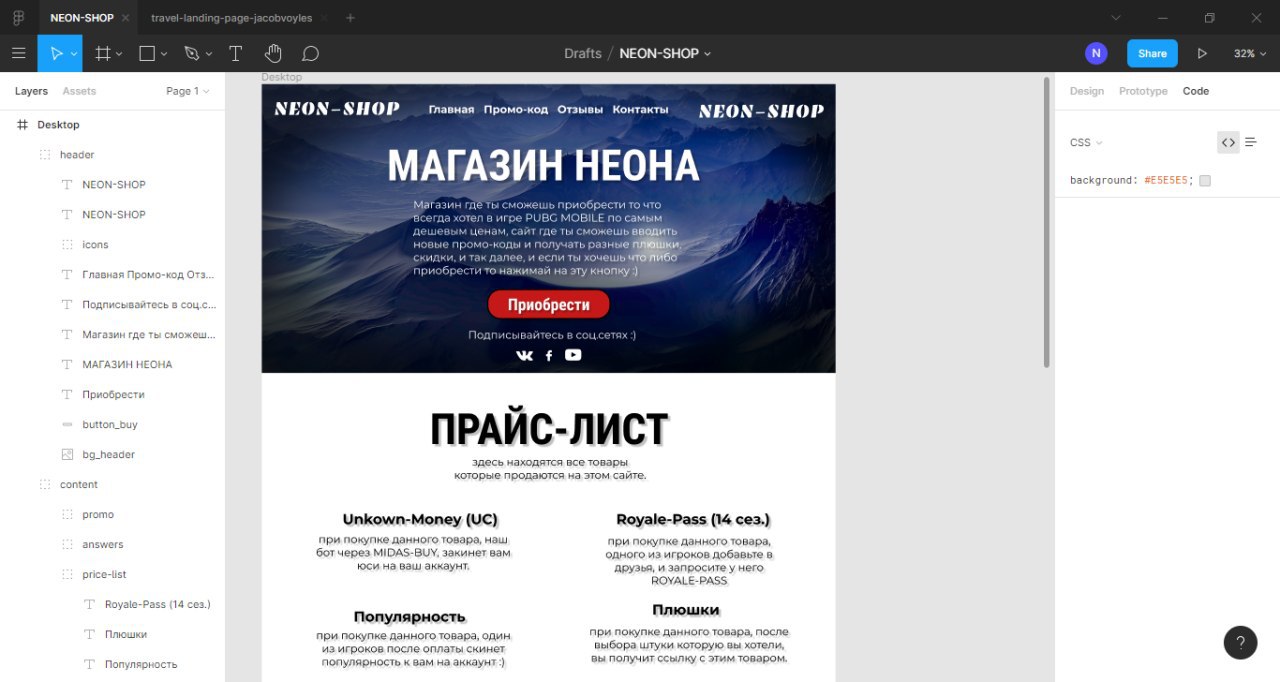Expand Frame tool options chevron

pyautogui.click(x=119, y=54)
